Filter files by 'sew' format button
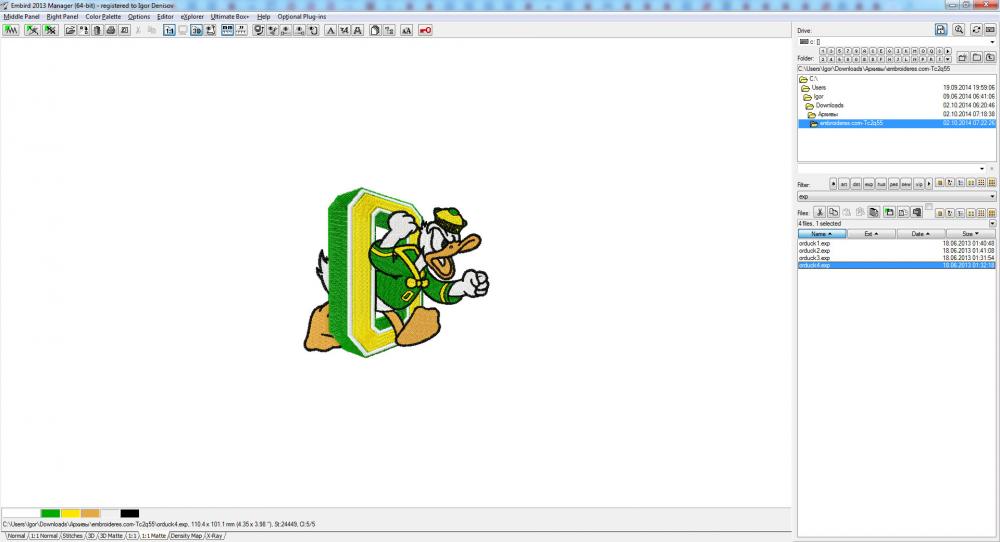This screenshot has width=1000, height=542. (906, 184)
